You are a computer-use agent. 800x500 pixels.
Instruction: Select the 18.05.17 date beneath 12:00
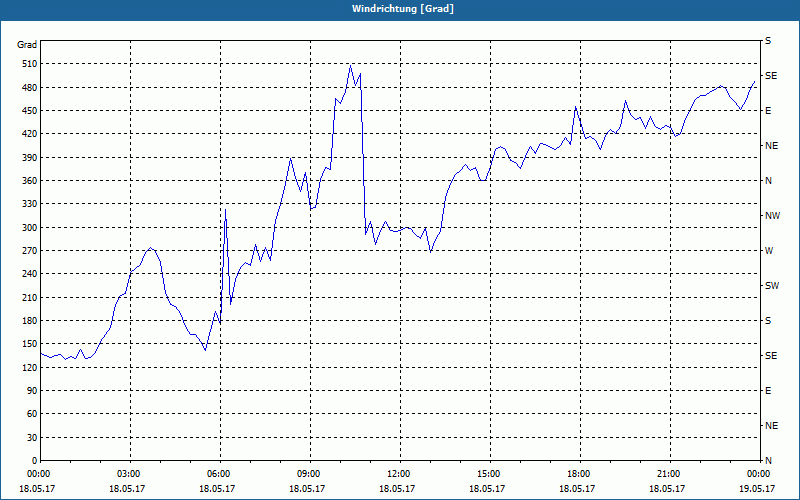[x=396, y=488]
